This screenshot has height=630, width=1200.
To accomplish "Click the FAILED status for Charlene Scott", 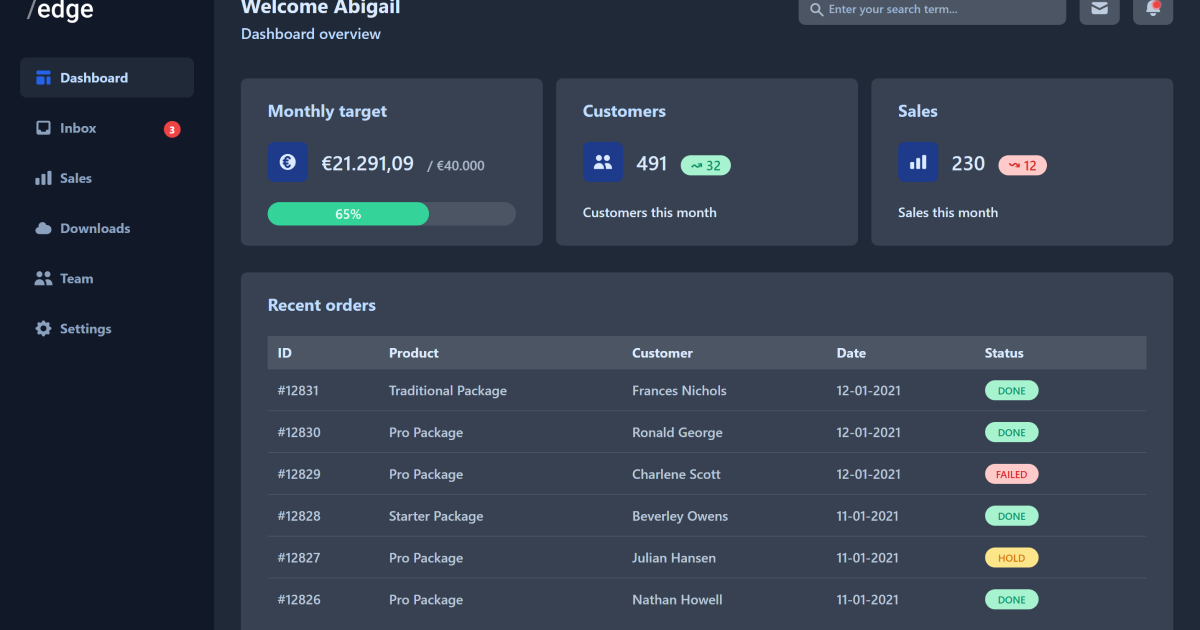I will pyautogui.click(x=1011, y=474).
